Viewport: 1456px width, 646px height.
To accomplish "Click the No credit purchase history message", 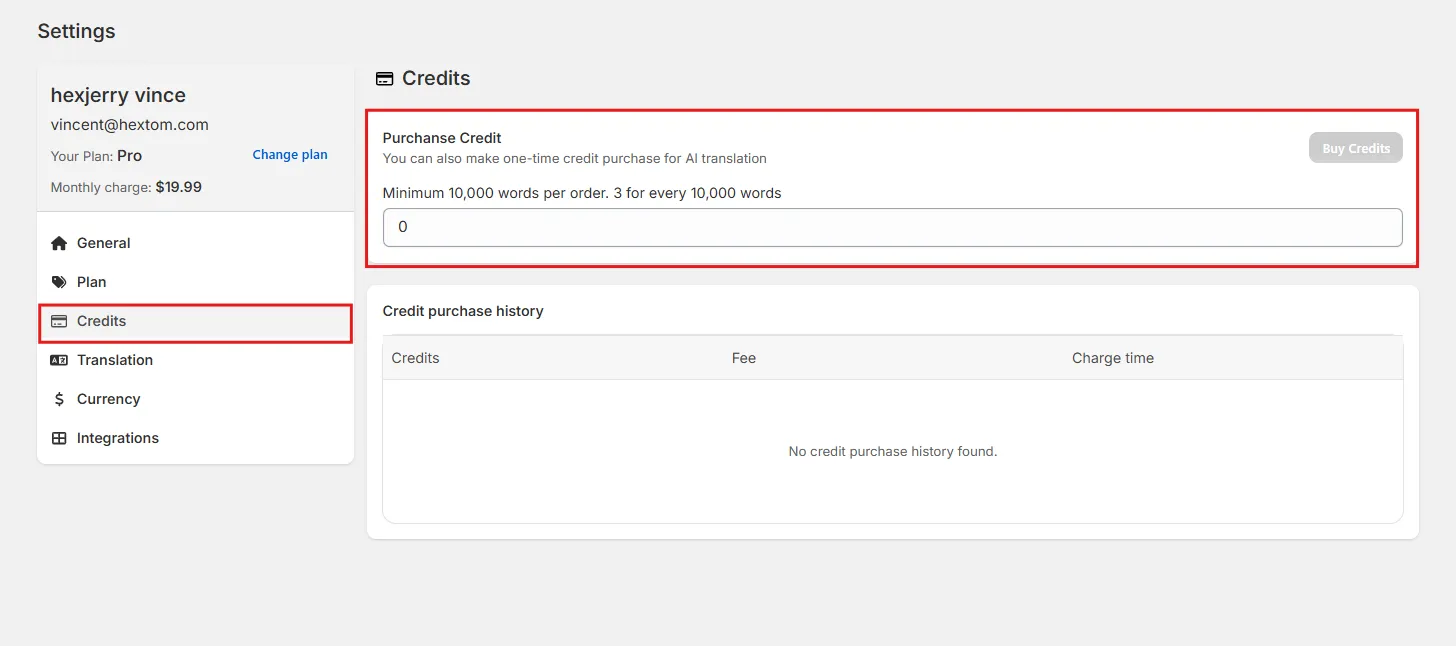I will click(893, 451).
